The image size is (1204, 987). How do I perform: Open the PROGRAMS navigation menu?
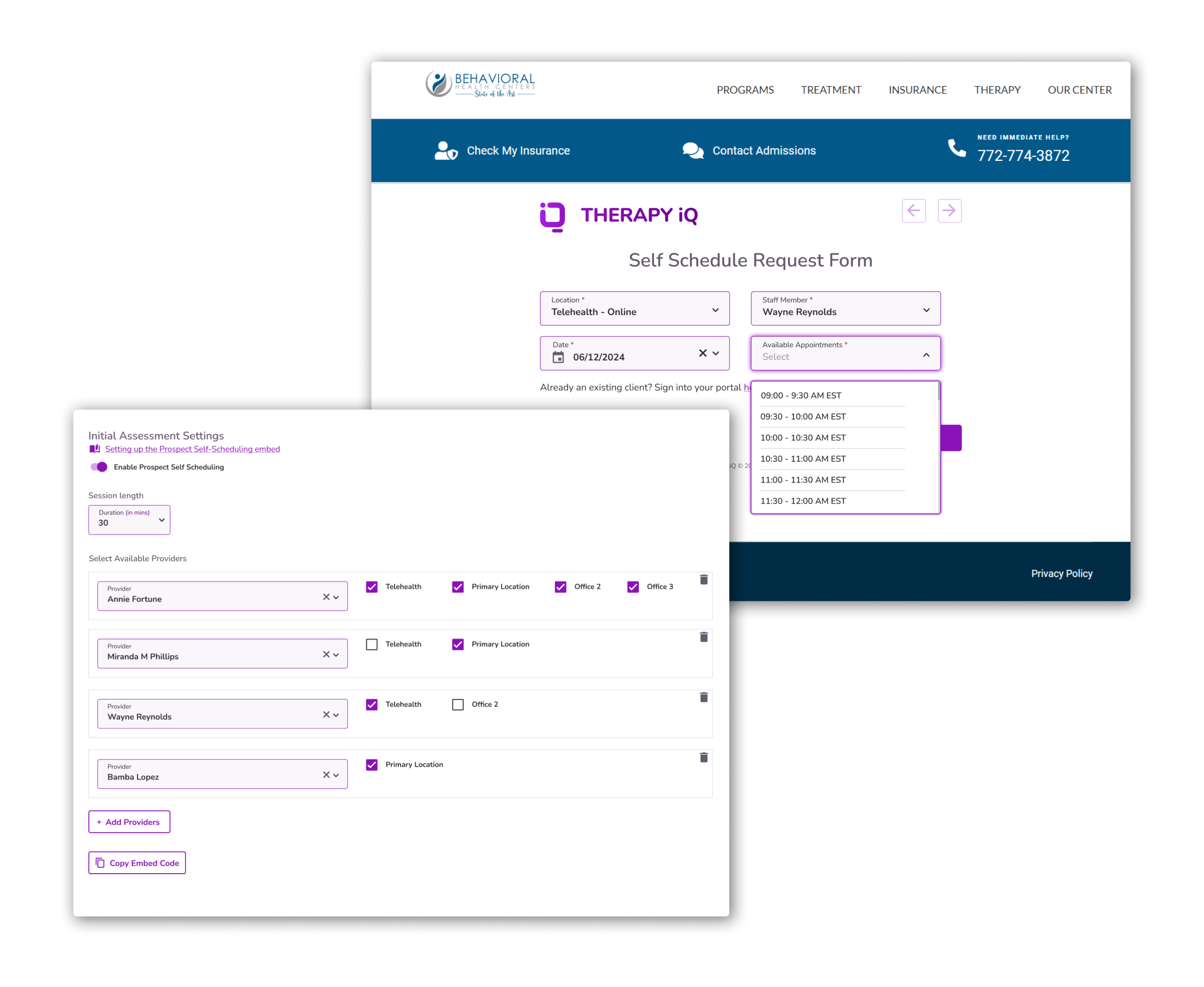(745, 90)
